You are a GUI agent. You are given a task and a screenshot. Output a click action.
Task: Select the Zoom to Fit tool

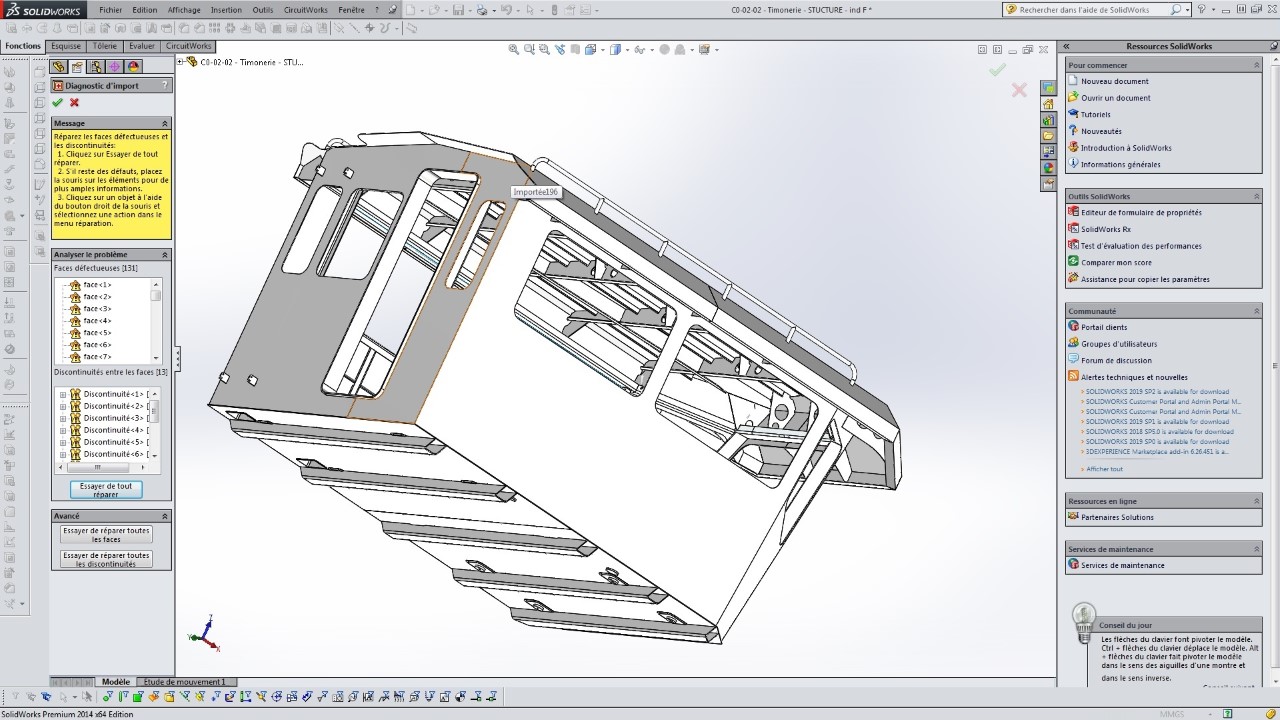coord(514,49)
